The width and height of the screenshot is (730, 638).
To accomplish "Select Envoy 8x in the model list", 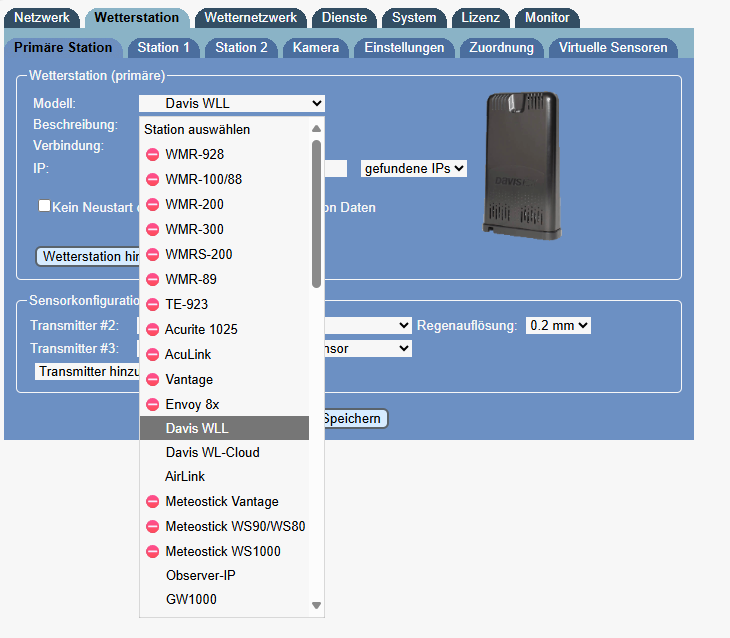I will click(x=224, y=404).
